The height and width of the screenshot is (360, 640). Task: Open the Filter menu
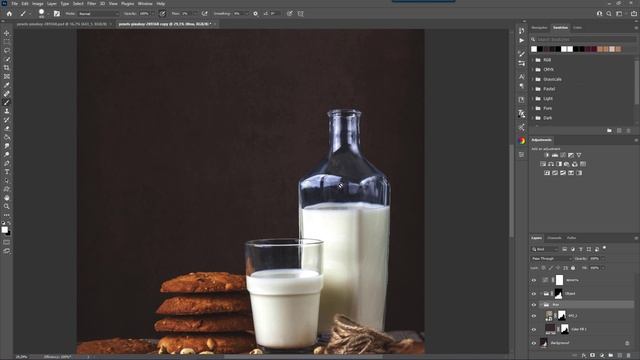coord(91,3)
